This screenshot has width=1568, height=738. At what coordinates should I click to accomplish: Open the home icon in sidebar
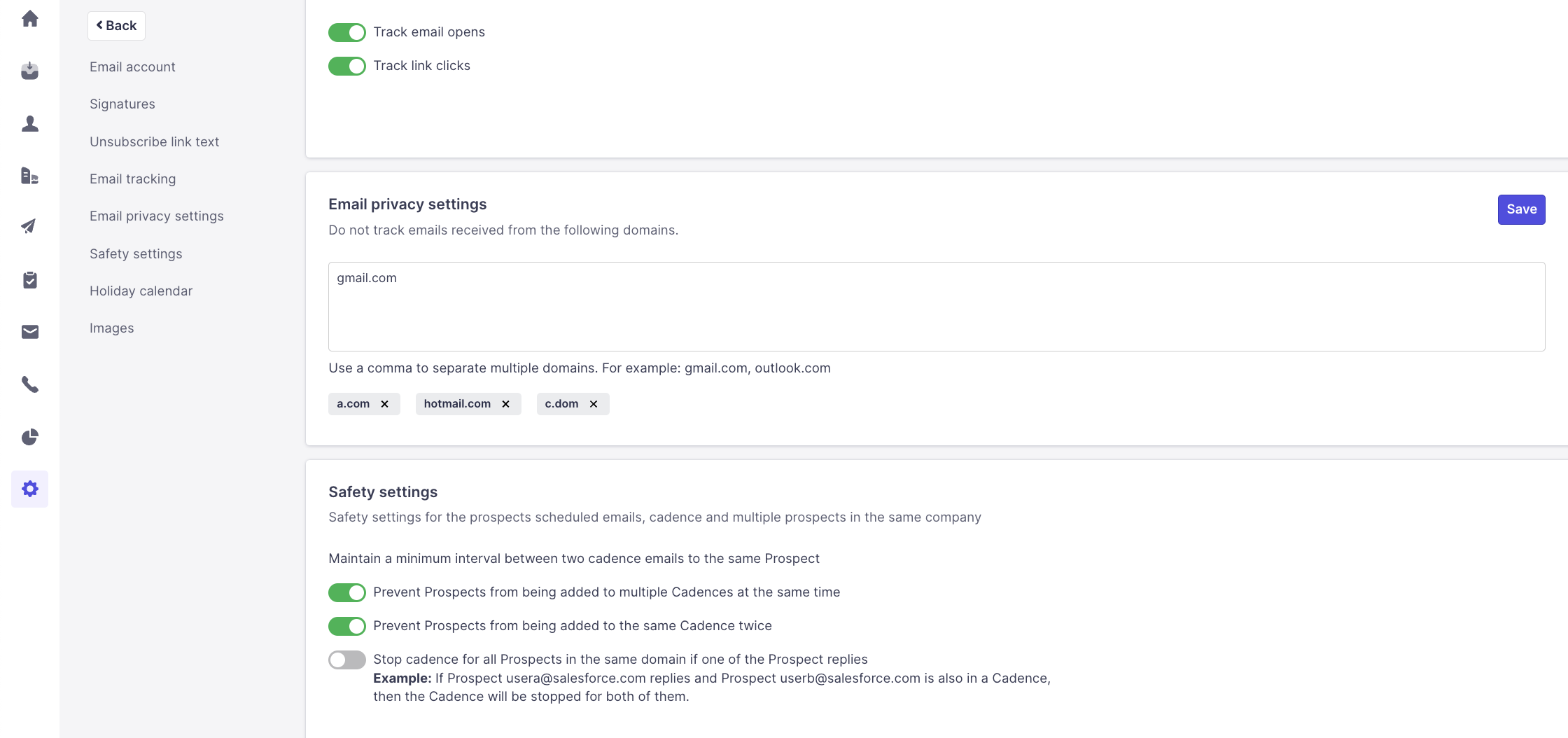(x=29, y=19)
